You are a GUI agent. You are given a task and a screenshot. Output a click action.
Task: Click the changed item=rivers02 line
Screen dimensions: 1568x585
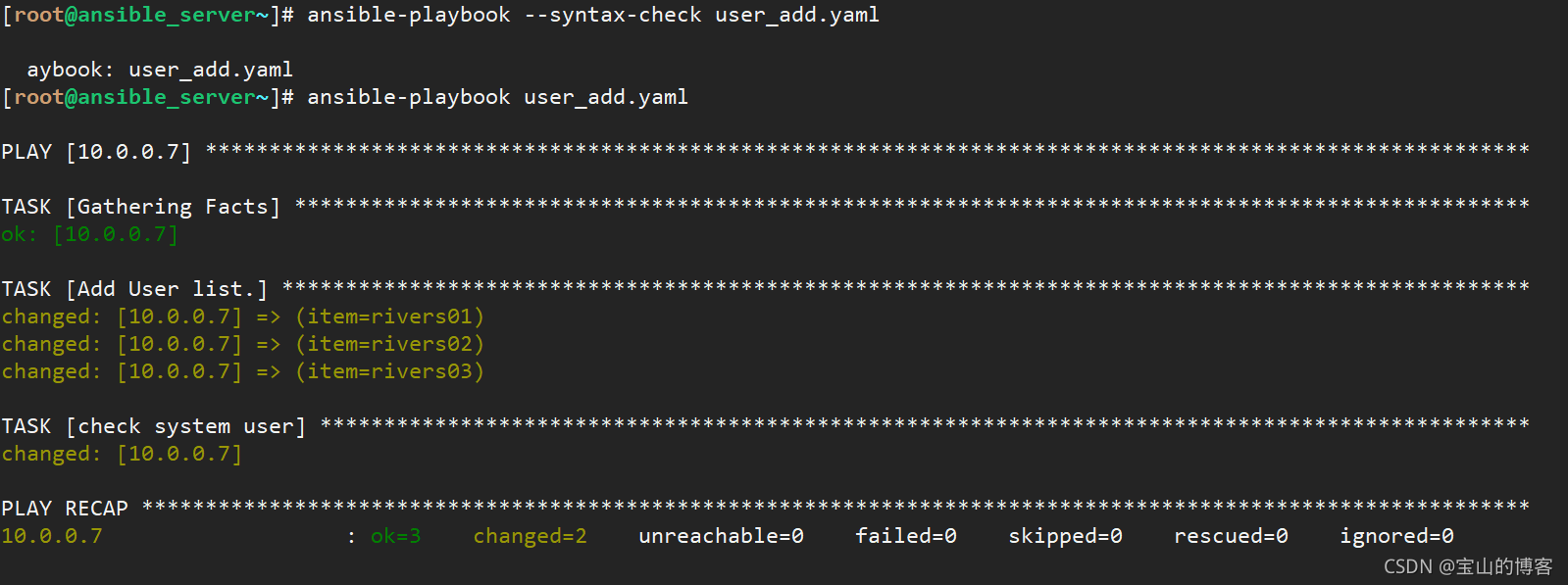(243, 344)
